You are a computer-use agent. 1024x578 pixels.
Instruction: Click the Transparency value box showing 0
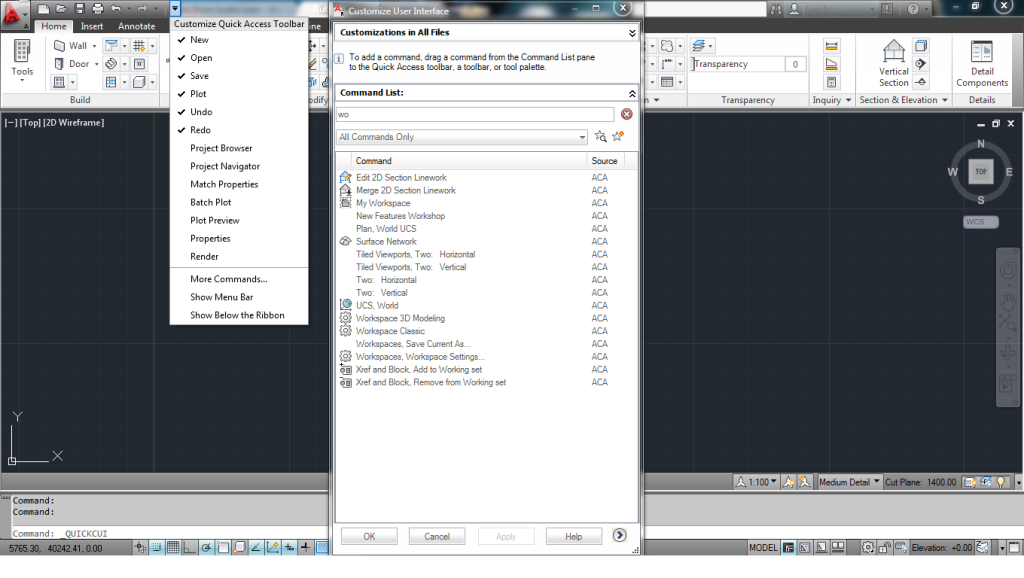[x=795, y=64]
